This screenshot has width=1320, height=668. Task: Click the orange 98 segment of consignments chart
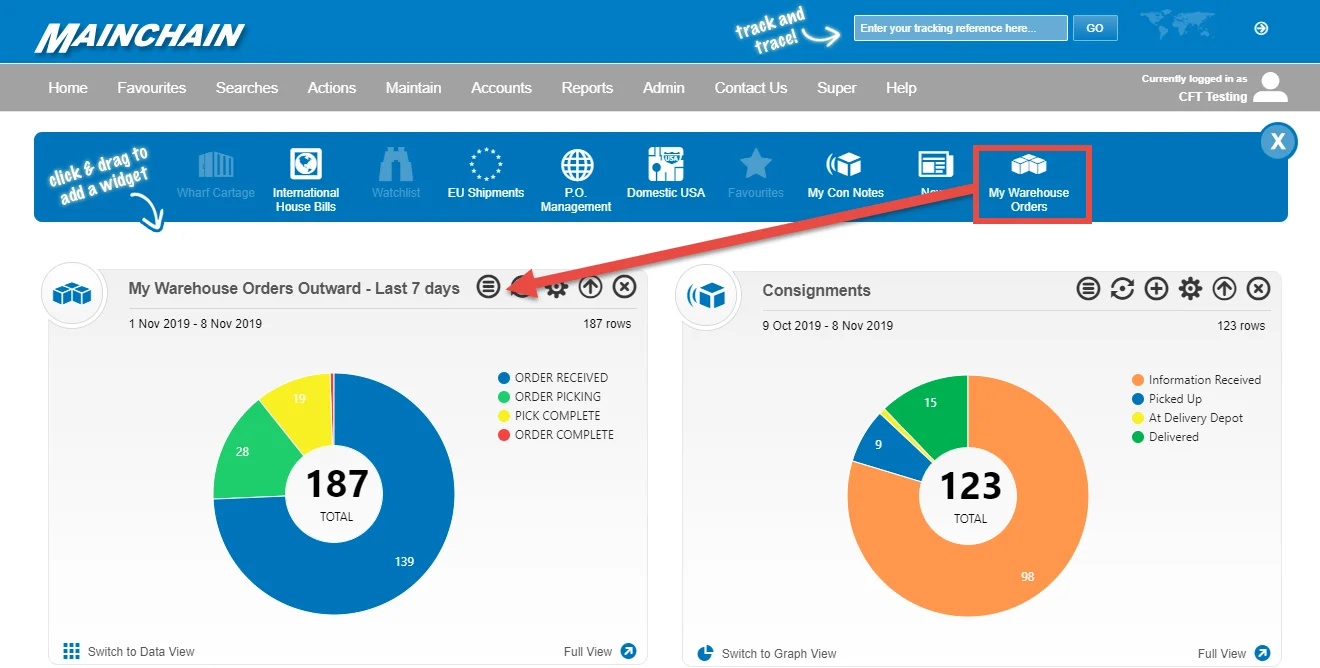pyautogui.click(x=1027, y=577)
